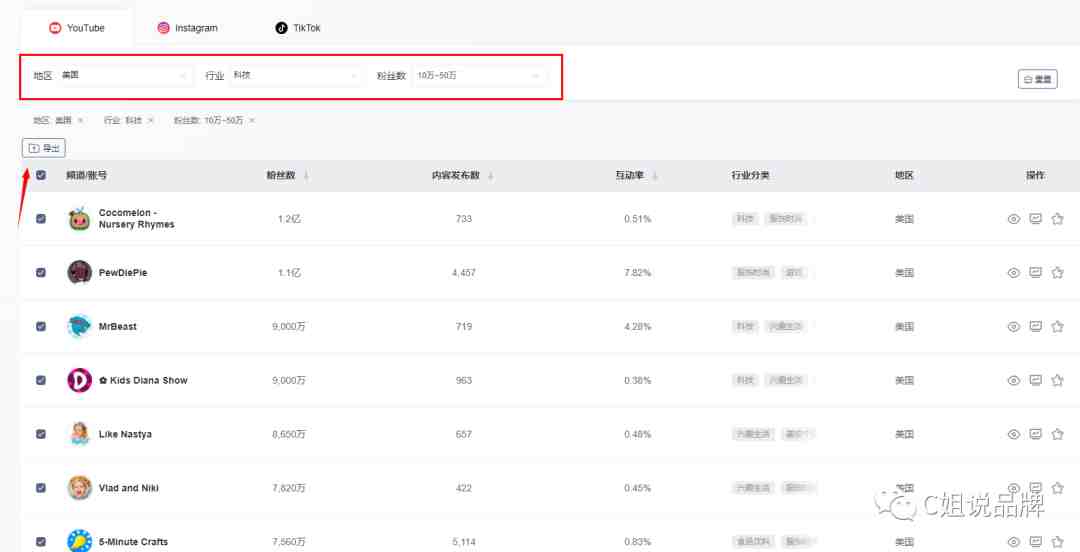Open the Kids Diana Show channel name
This screenshot has width=1080, height=552.
[x=143, y=380]
